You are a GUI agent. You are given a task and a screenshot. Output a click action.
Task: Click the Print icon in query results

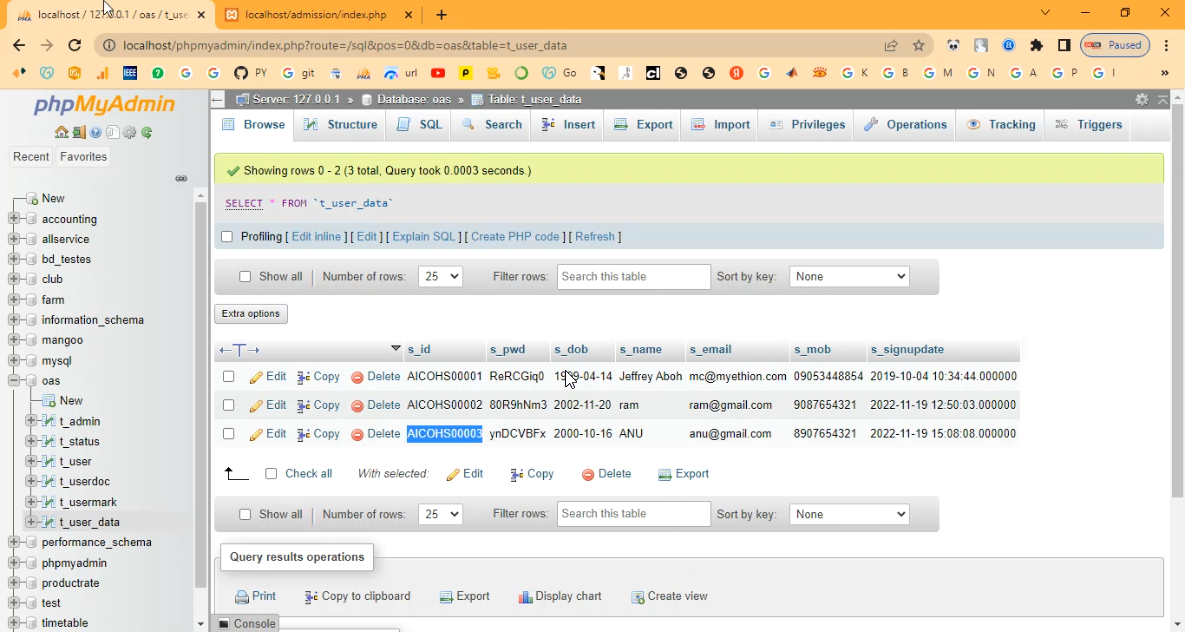[x=242, y=597]
